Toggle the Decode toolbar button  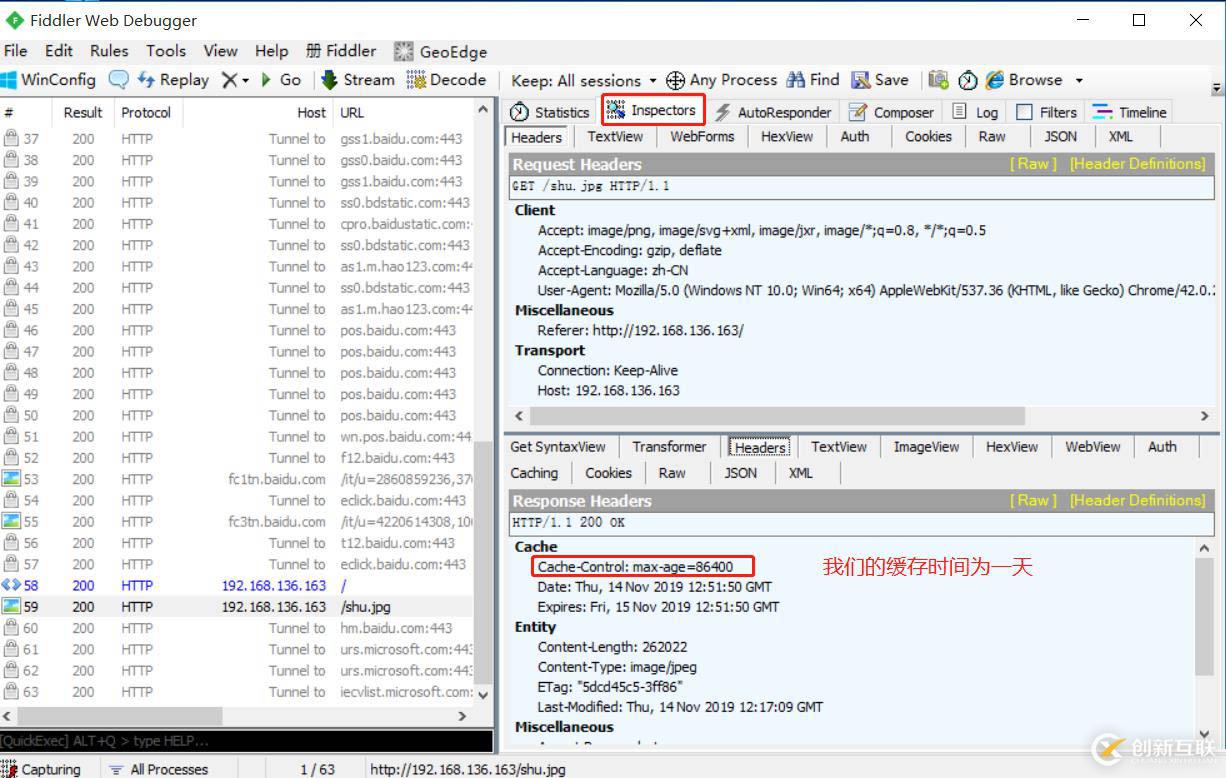tap(446, 80)
